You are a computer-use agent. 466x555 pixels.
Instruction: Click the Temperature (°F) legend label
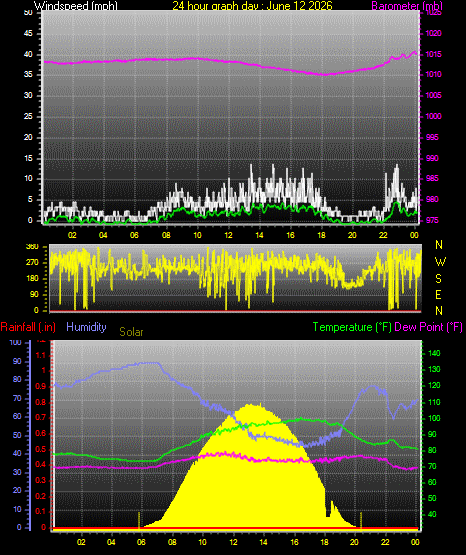click(x=352, y=327)
